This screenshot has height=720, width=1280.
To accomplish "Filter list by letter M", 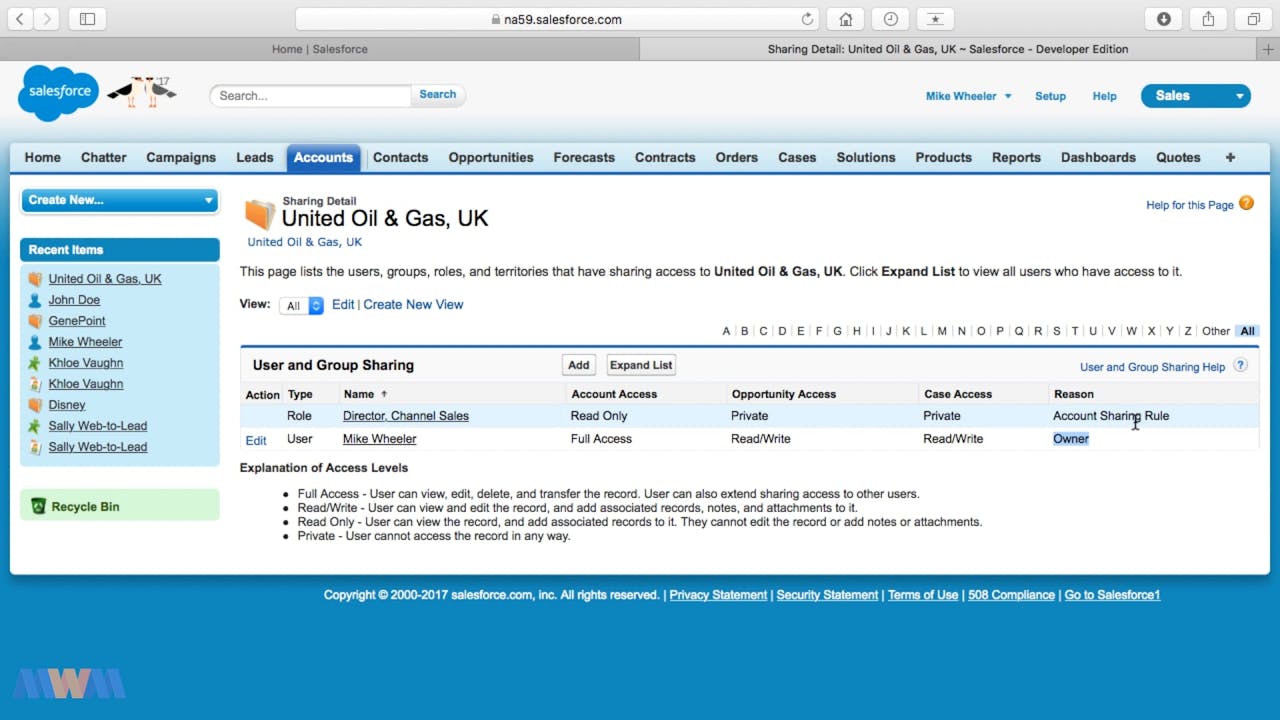I will [x=942, y=331].
